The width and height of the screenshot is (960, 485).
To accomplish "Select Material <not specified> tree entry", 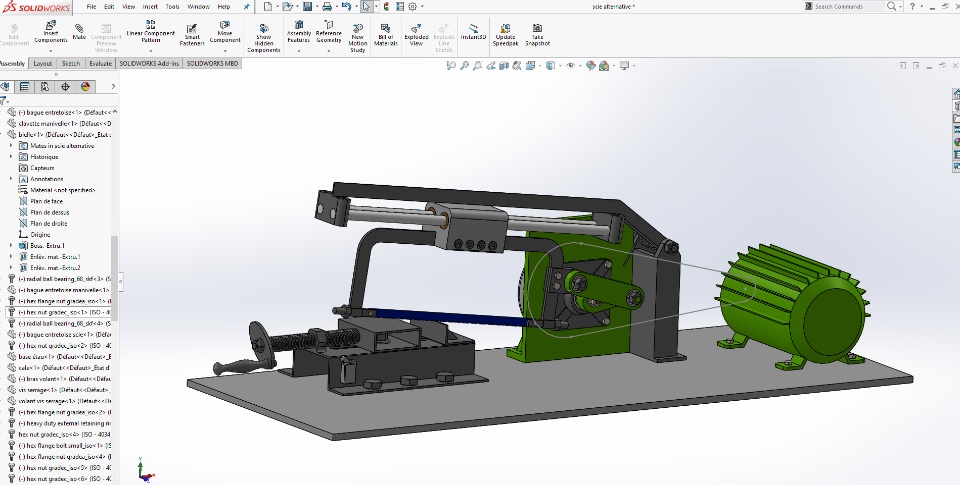I will click(x=61, y=190).
